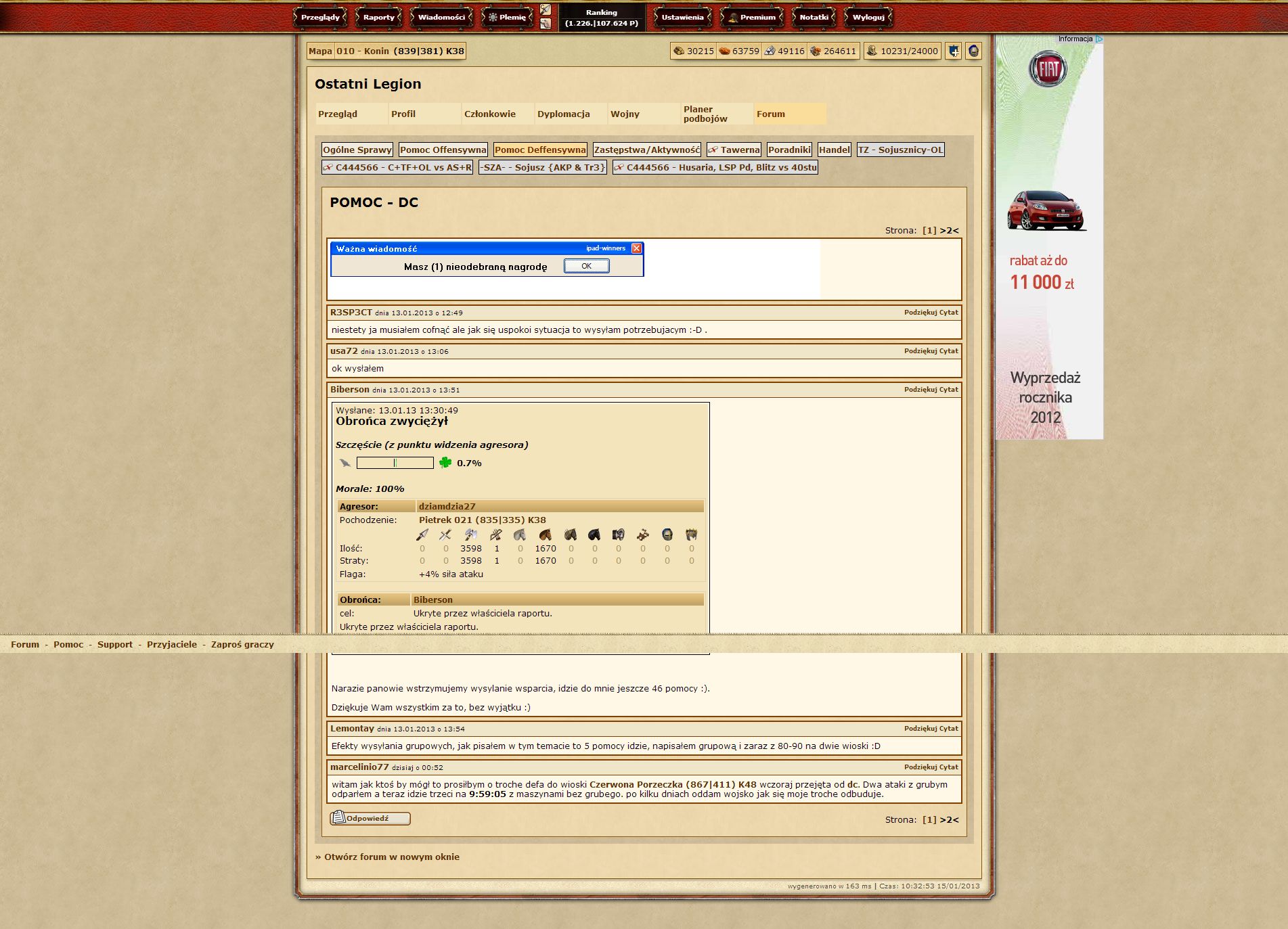Click the catapult unit icon in report
This screenshot has height=929, width=1288.
point(642,535)
